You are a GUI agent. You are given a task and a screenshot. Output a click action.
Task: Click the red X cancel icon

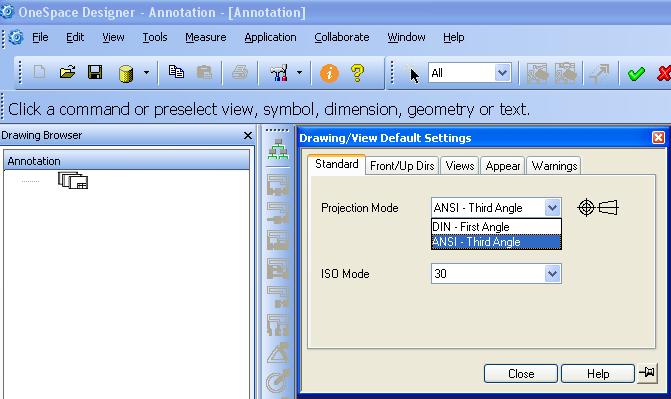click(664, 73)
